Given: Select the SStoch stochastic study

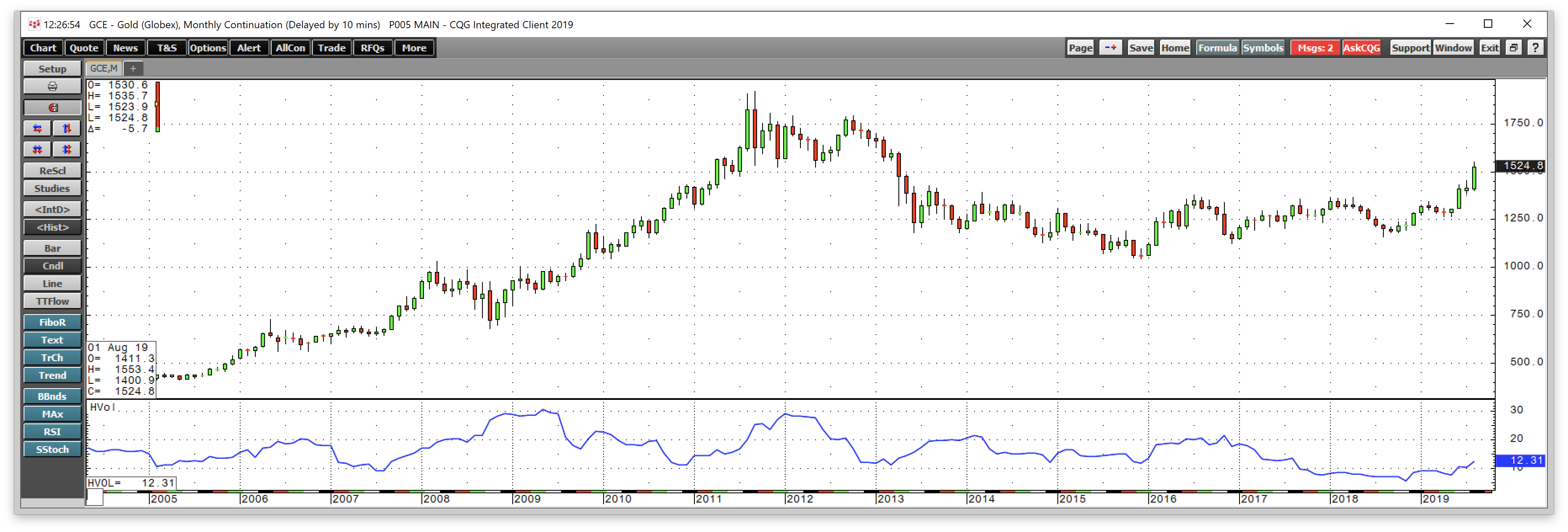Looking at the screenshot, I should pyautogui.click(x=52, y=449).
